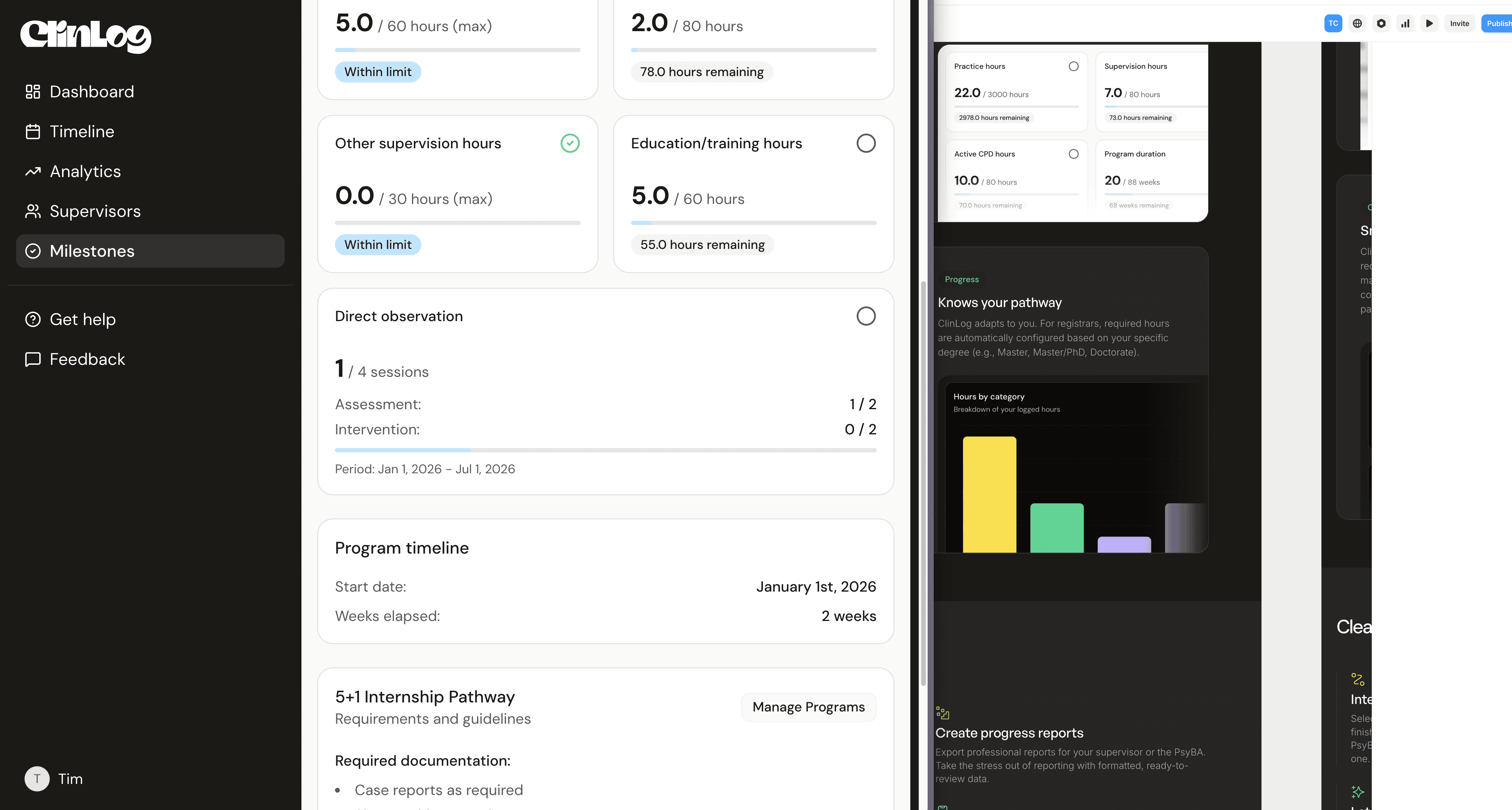Click the Direct observation progress bar
The width and height of the screenshot is (1512, 810).
point(605,450)
